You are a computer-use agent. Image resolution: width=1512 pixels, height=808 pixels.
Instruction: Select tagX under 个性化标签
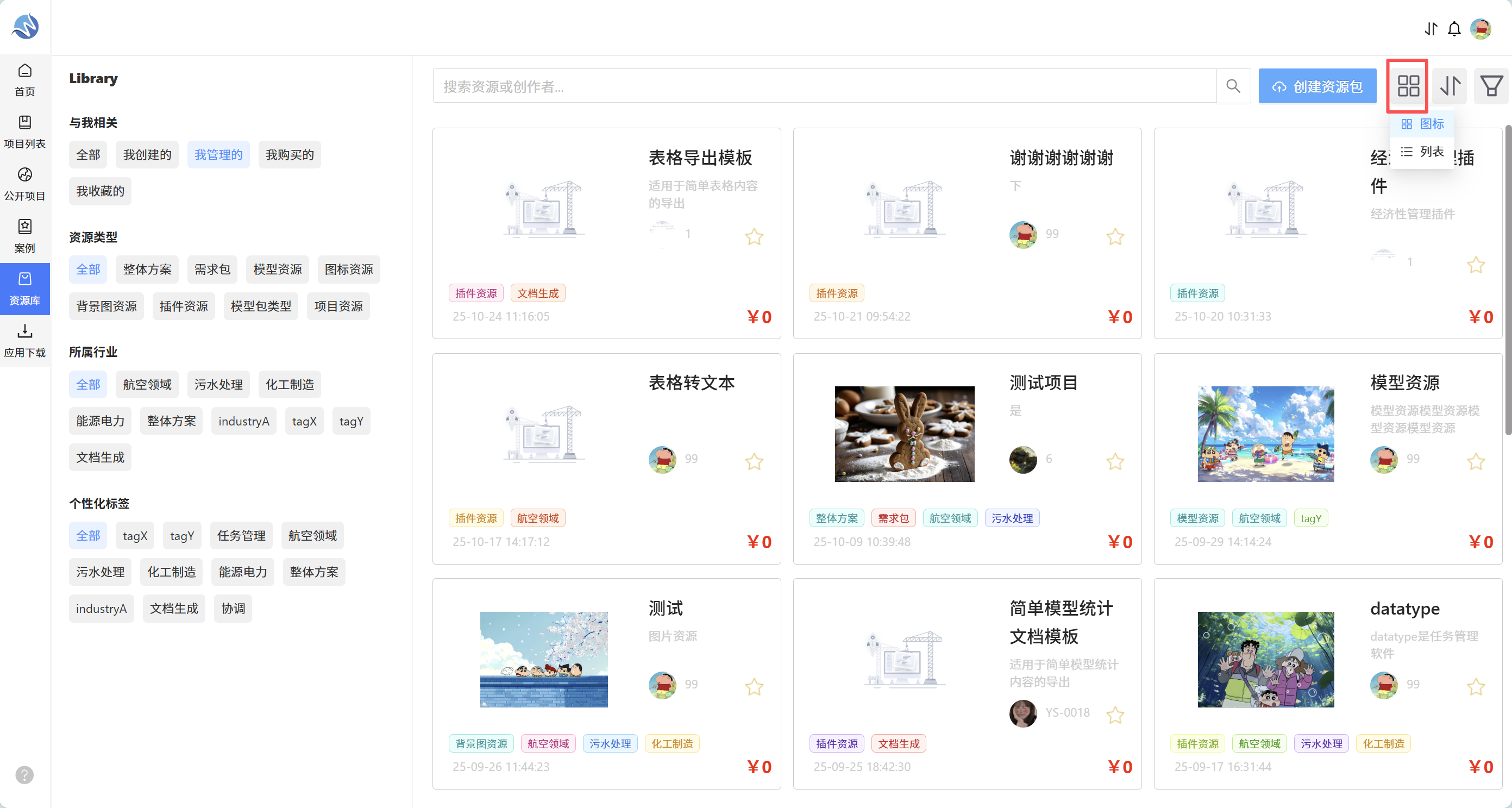pos(135,536)
